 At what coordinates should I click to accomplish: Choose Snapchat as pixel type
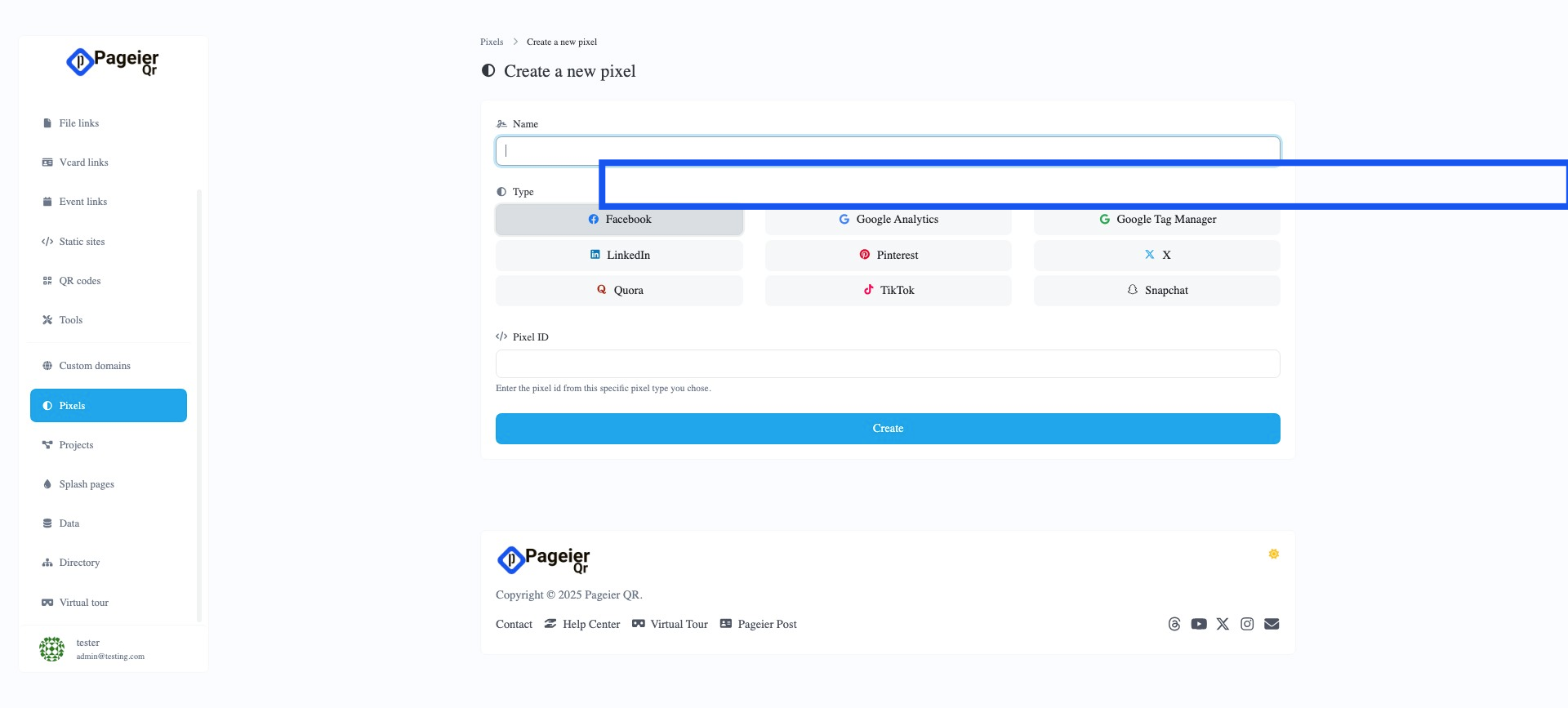(1156, 291)
